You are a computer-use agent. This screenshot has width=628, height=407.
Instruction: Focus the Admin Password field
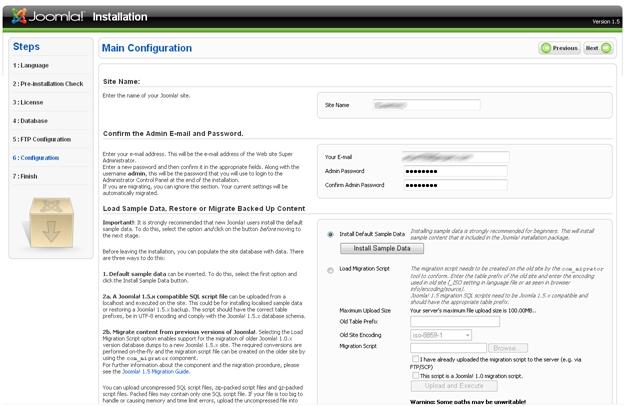coord(455,171)
